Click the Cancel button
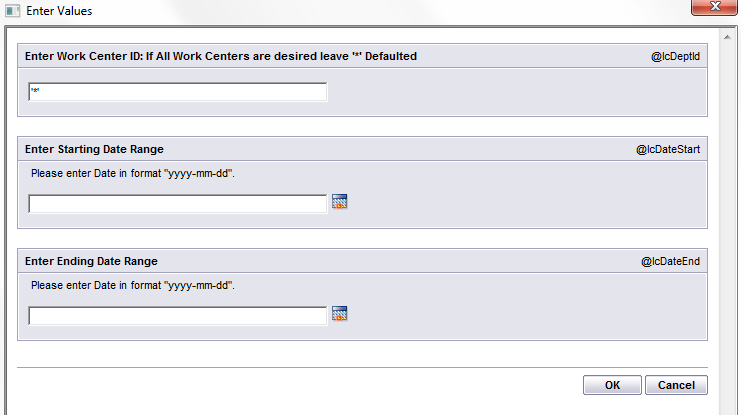 [x=676, y=385]
